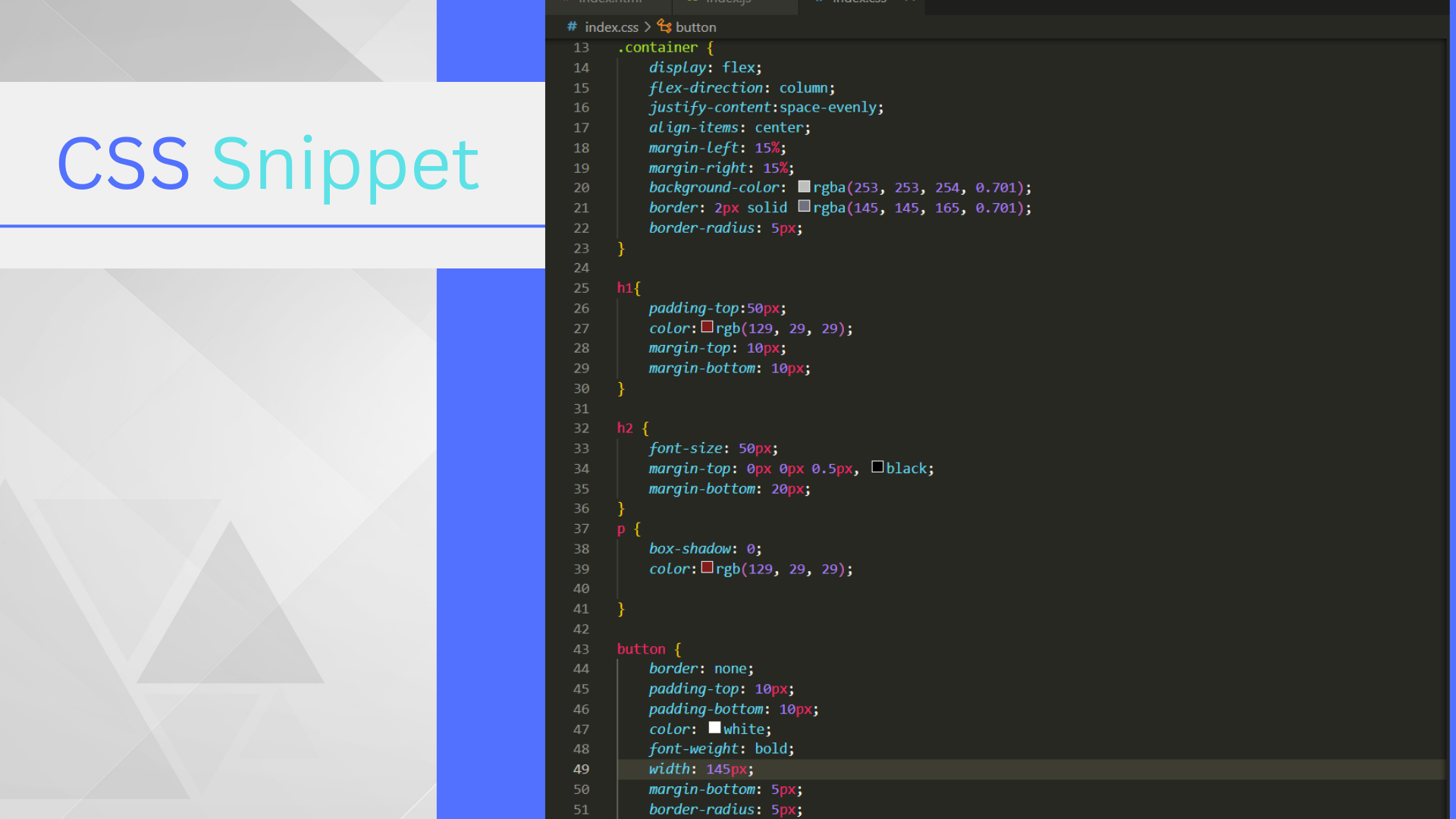Click the symbol icon before button breadcrumb

click(x=664, y=27)
